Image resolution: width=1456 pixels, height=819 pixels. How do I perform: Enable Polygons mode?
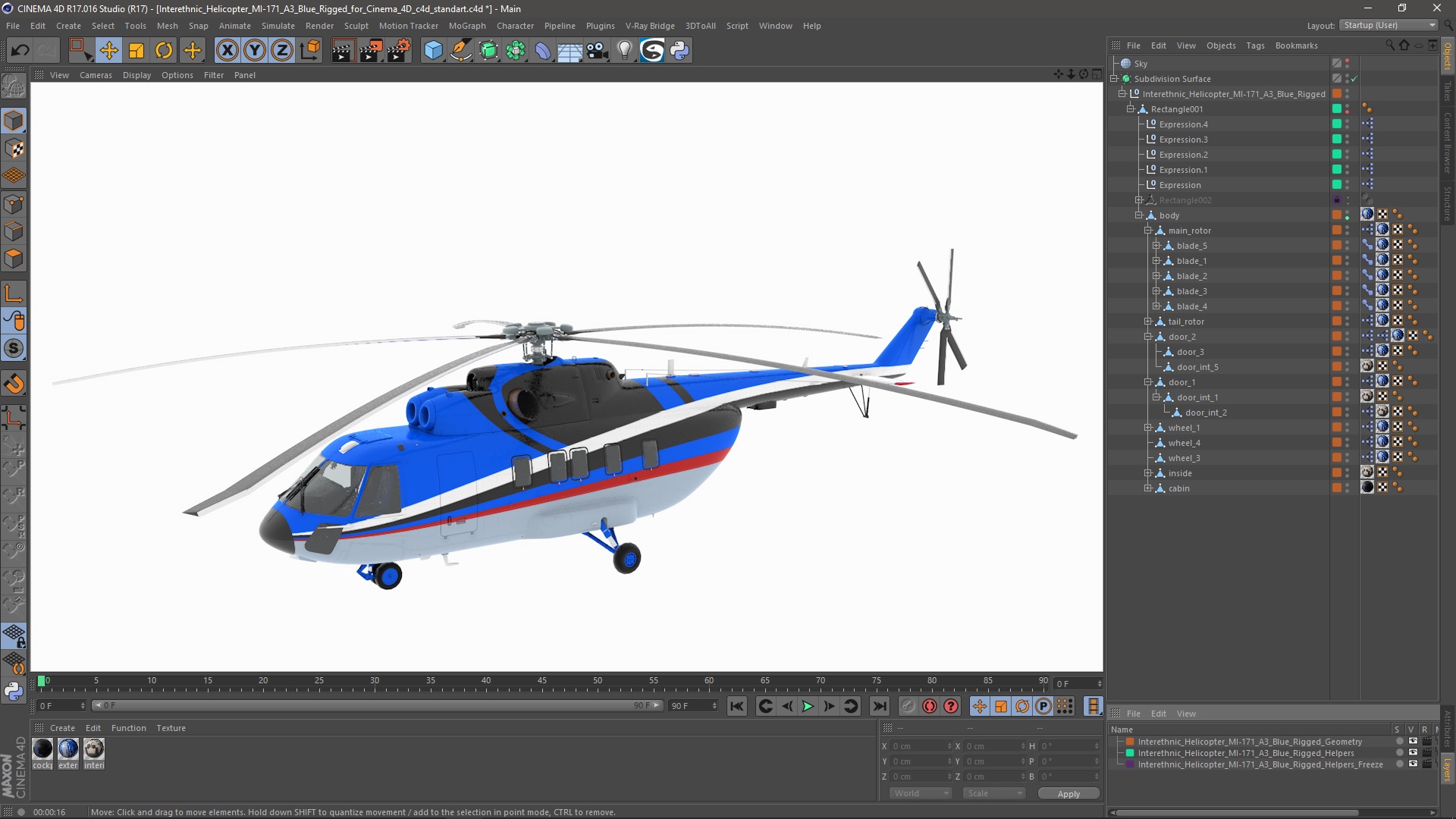[x=14, y=259]
